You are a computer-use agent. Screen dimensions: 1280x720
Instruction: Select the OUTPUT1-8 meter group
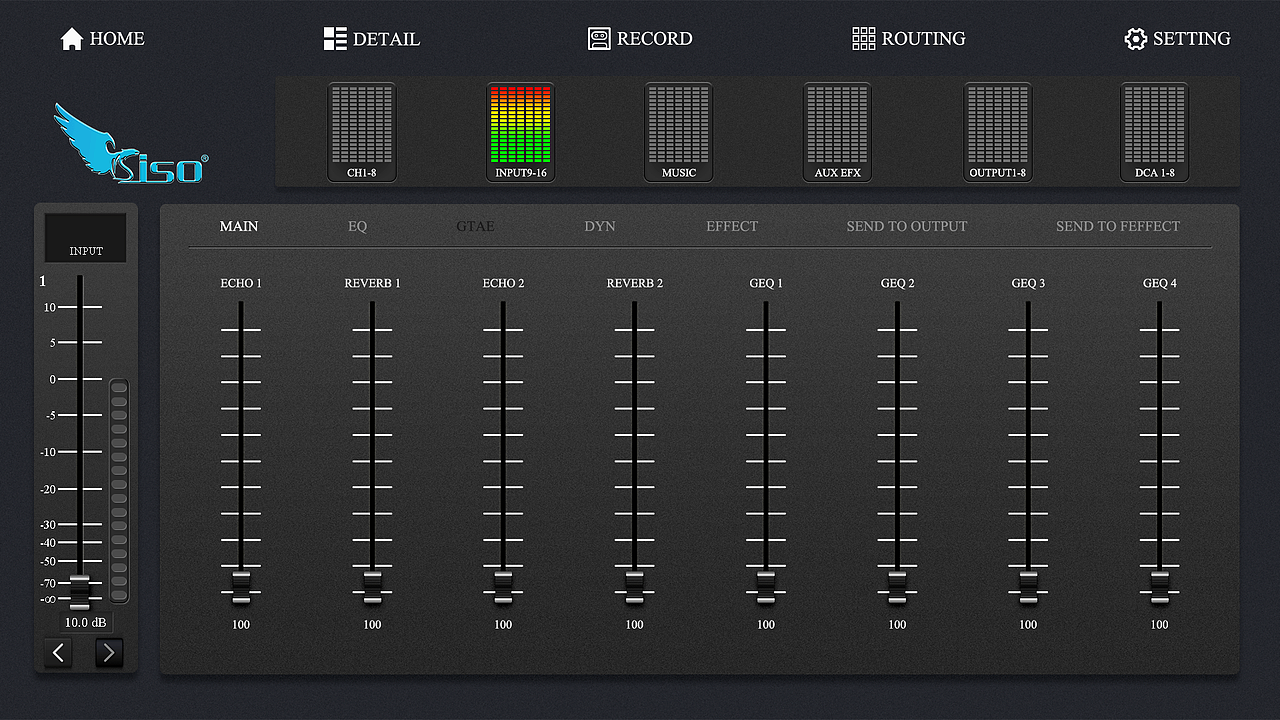coord(997,132)
